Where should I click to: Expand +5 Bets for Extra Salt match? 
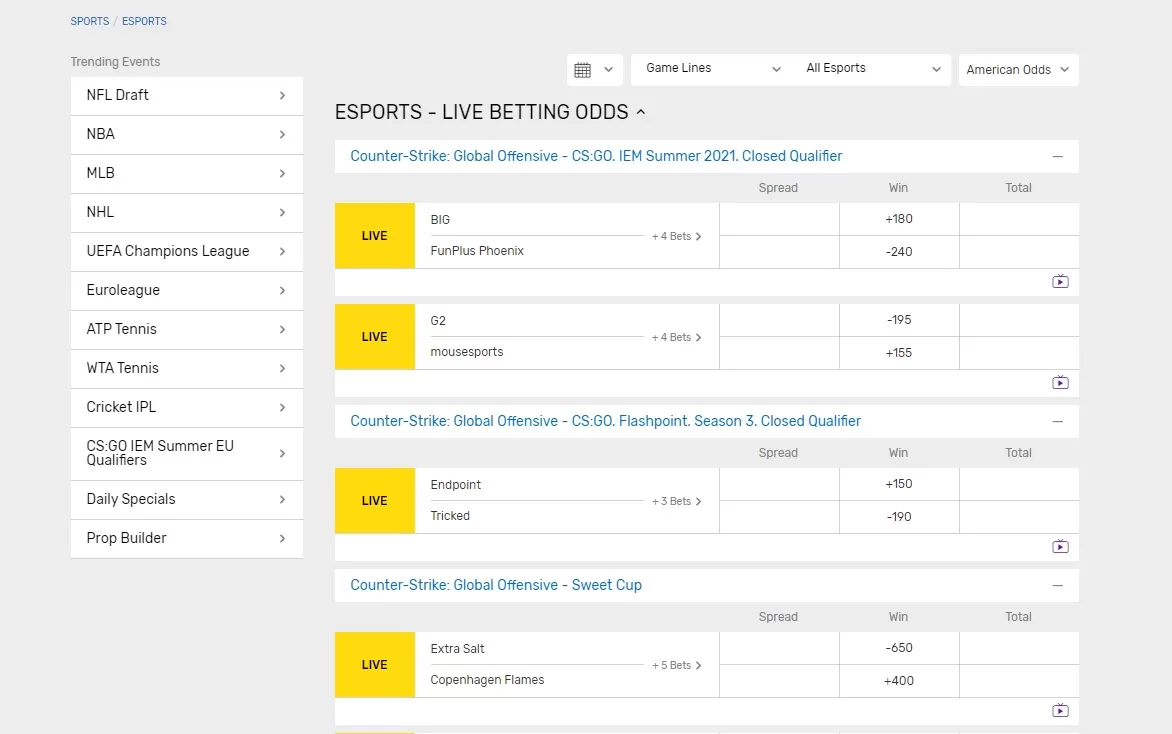tap(676, 665)
